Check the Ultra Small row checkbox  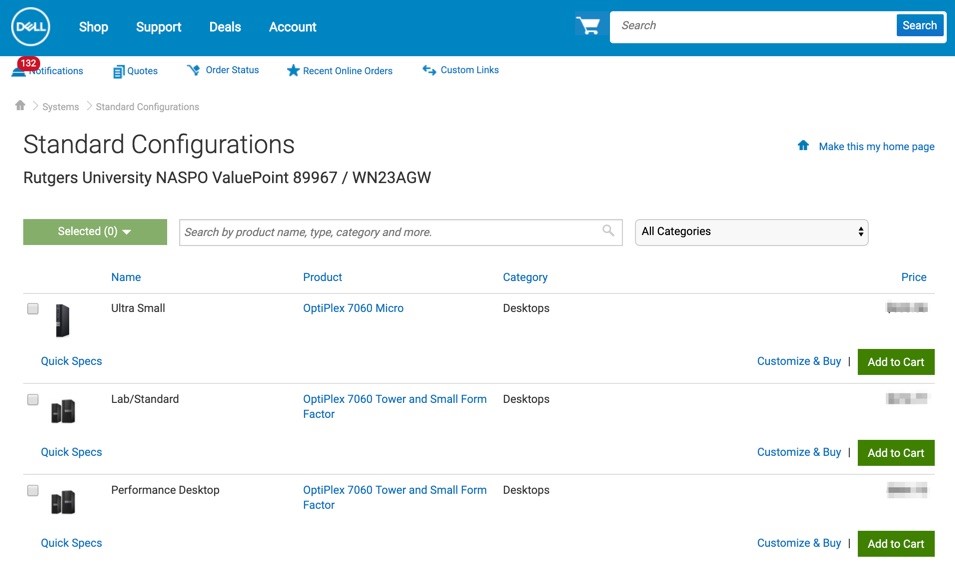click(33, 309)
